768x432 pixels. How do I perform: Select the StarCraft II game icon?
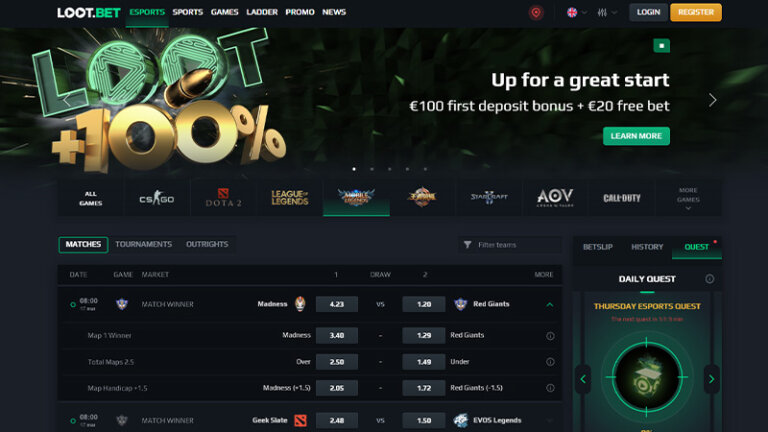point(489,198)
